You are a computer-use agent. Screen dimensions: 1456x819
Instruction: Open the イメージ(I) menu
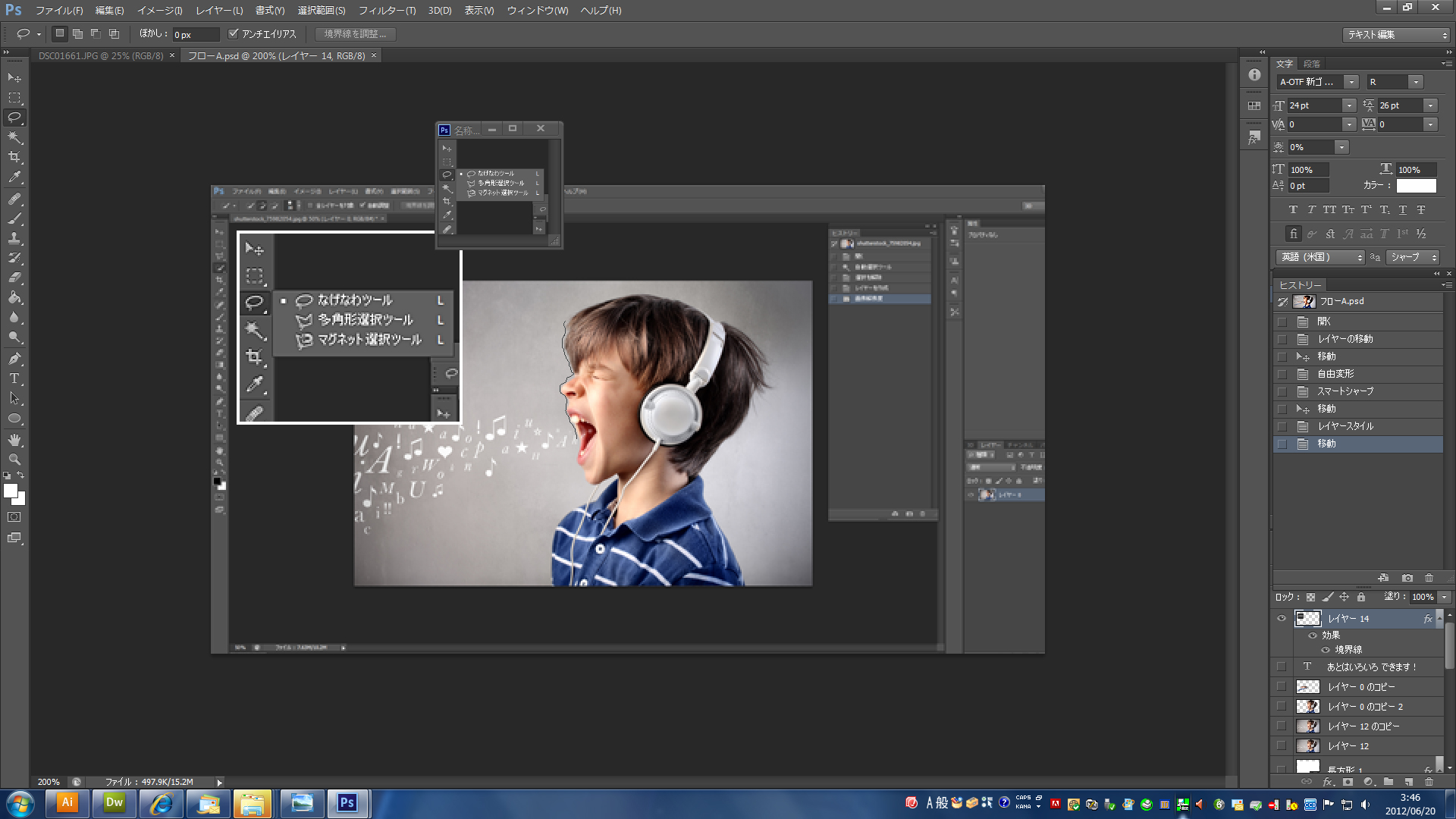tap(159, 11)
